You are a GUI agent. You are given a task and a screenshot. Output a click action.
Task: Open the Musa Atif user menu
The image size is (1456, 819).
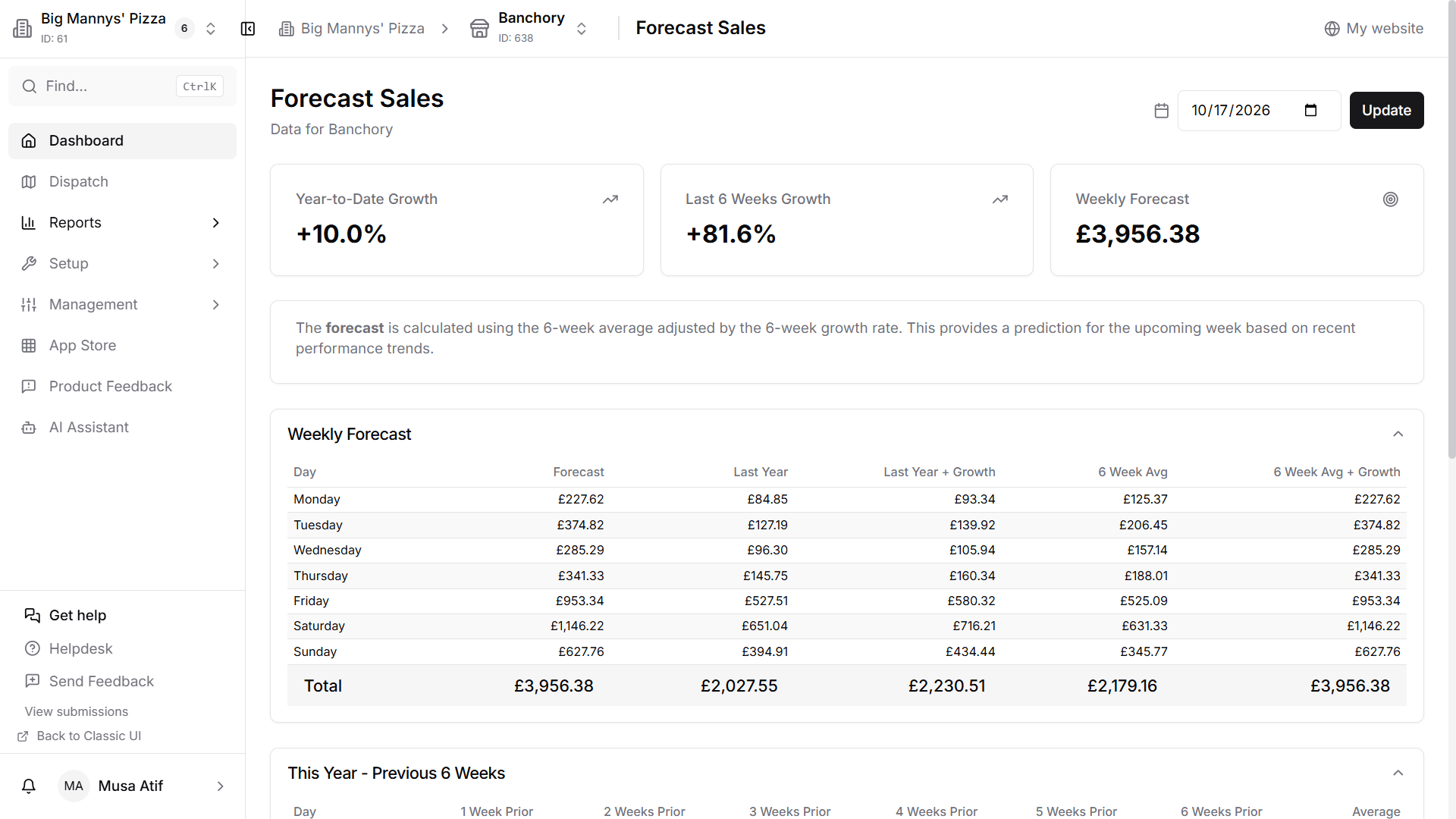[x=122, y=786]
